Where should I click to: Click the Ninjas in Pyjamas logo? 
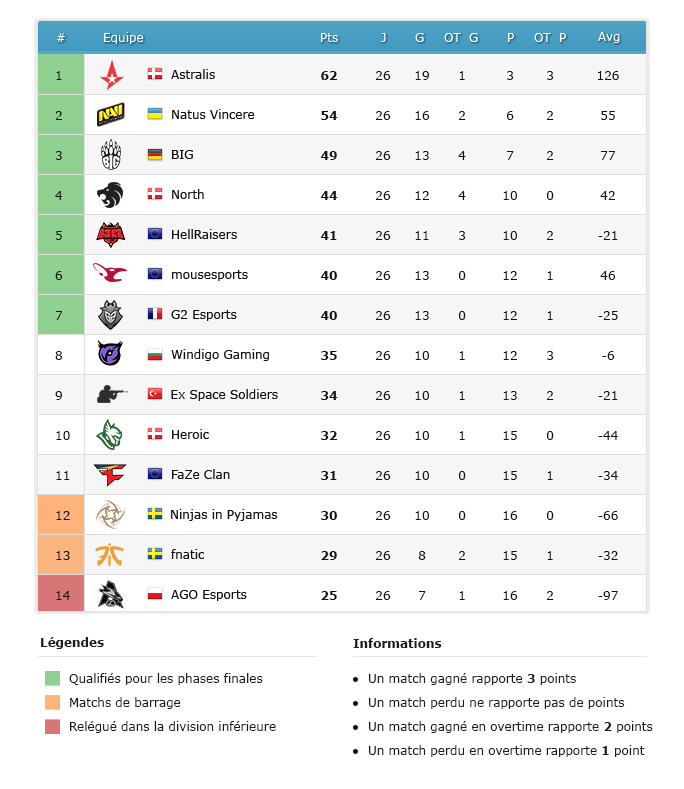(110, 515)
